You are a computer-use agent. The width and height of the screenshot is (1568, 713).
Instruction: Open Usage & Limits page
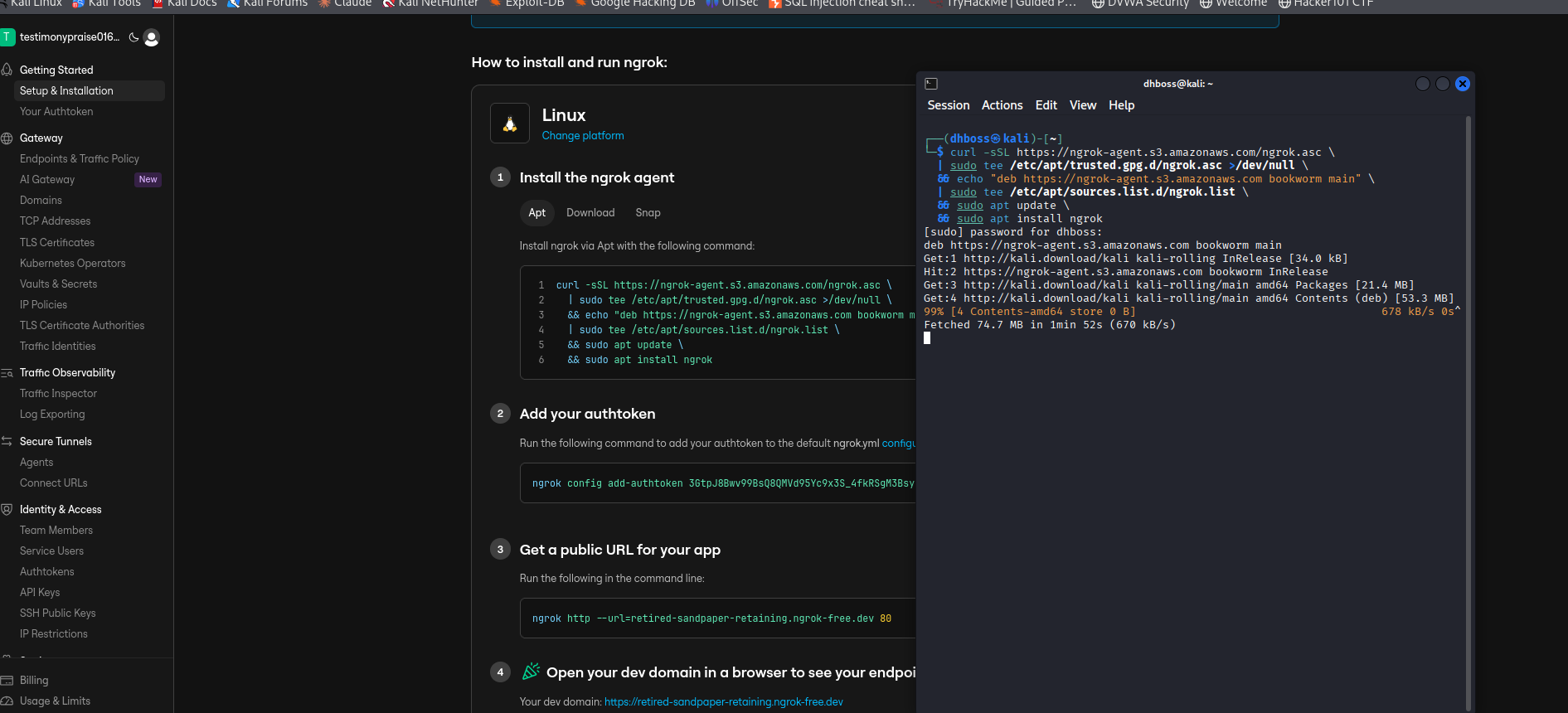click(x=56, y=701)
